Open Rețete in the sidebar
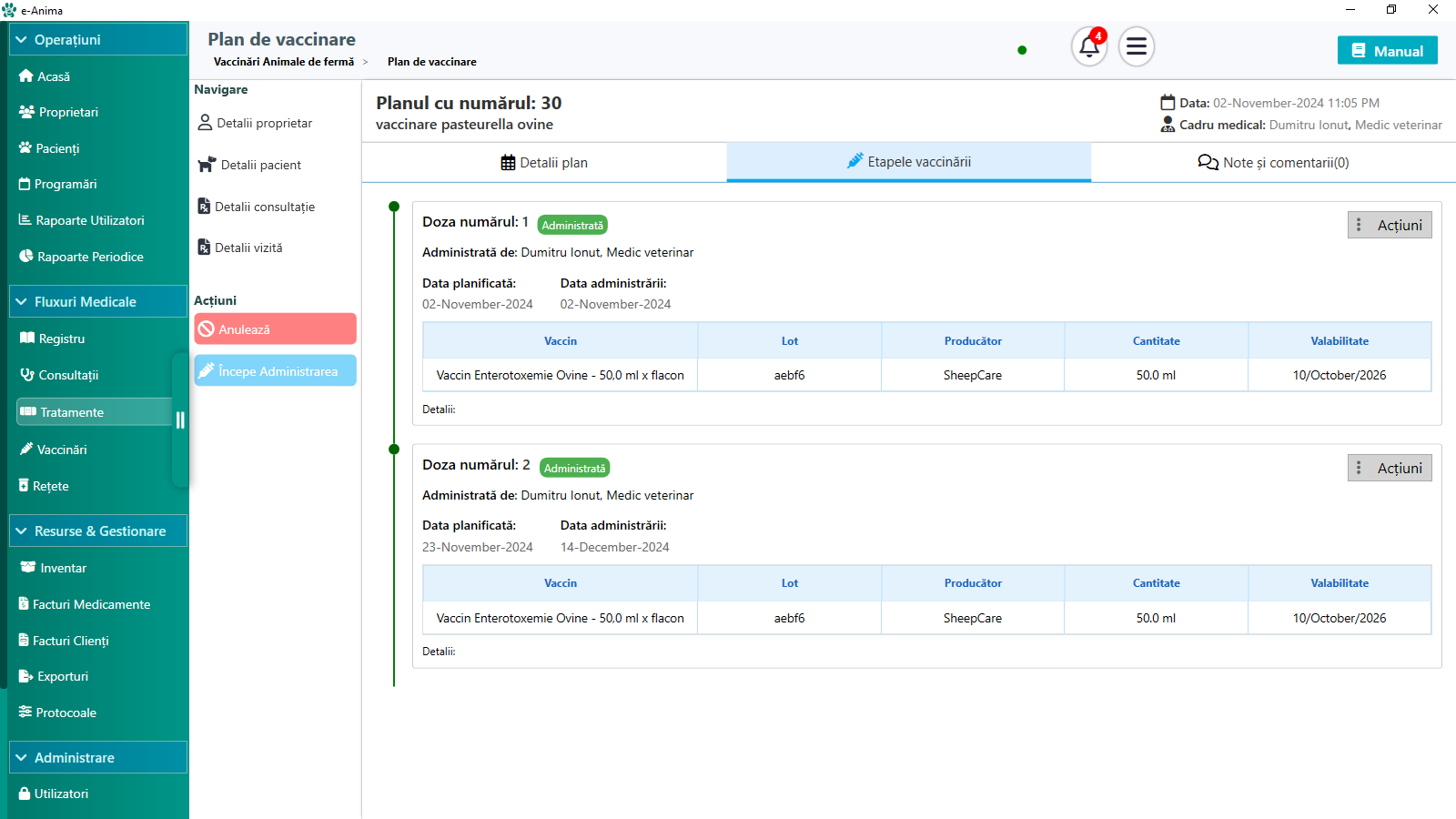The height and width of the screenshot is (819, 1456). tap(51, 486)
